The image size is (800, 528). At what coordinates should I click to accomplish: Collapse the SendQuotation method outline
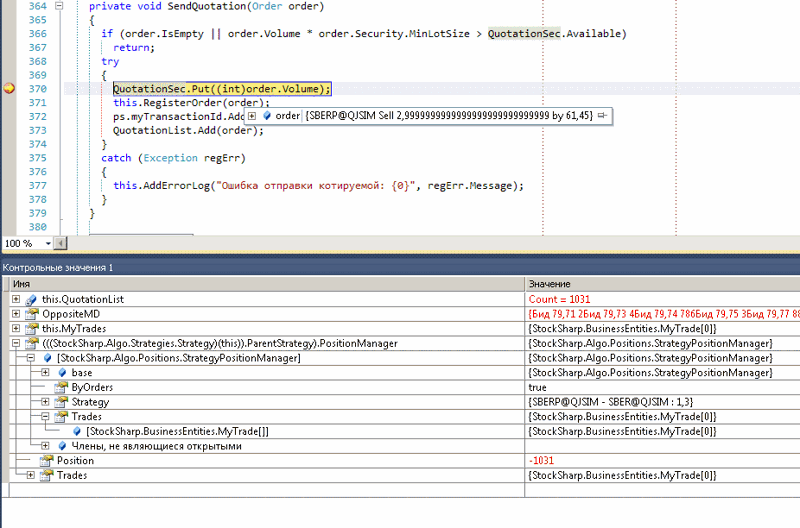click(x=57, y=5)
